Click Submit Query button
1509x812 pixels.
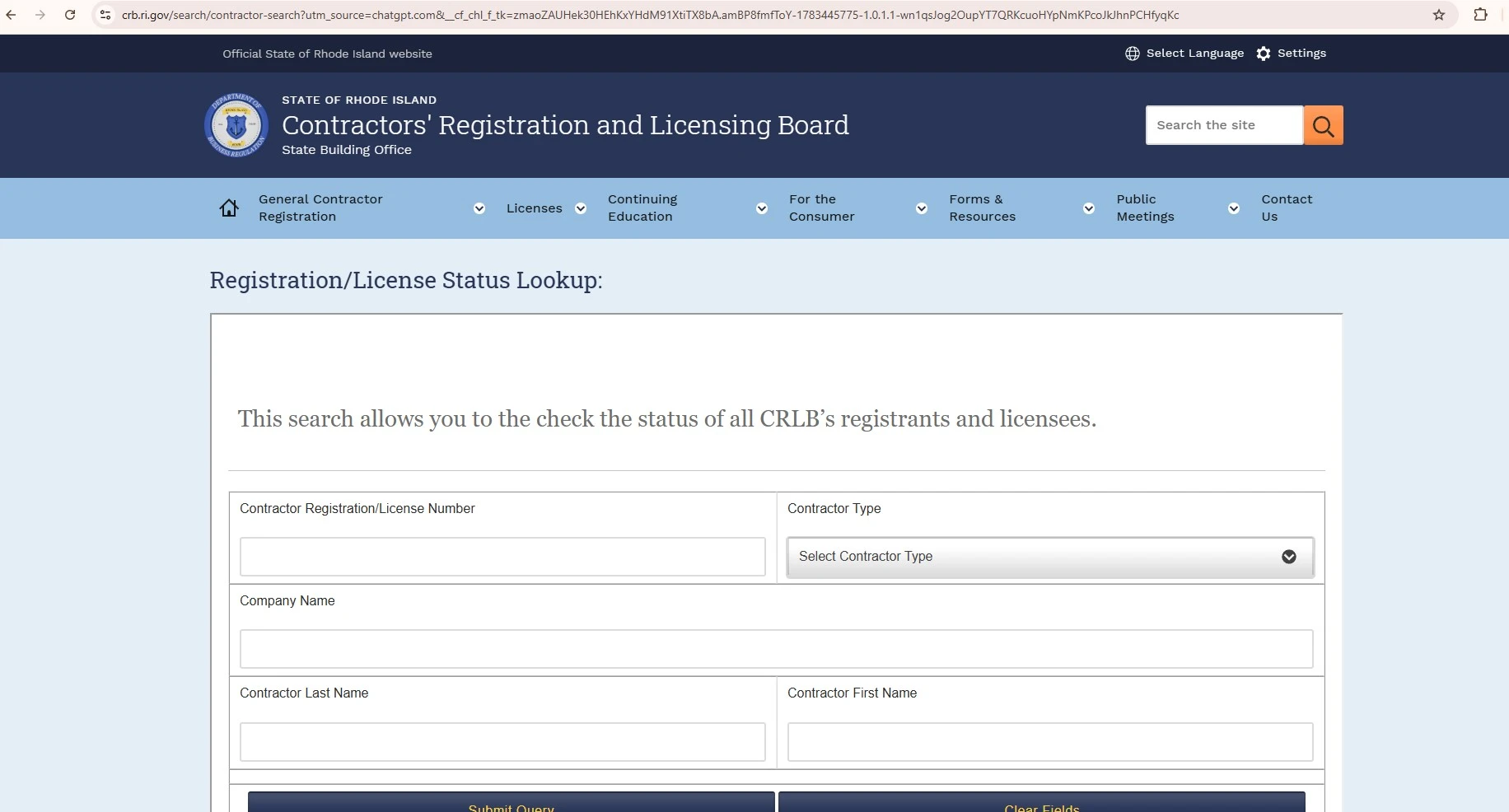click(511, 802)
